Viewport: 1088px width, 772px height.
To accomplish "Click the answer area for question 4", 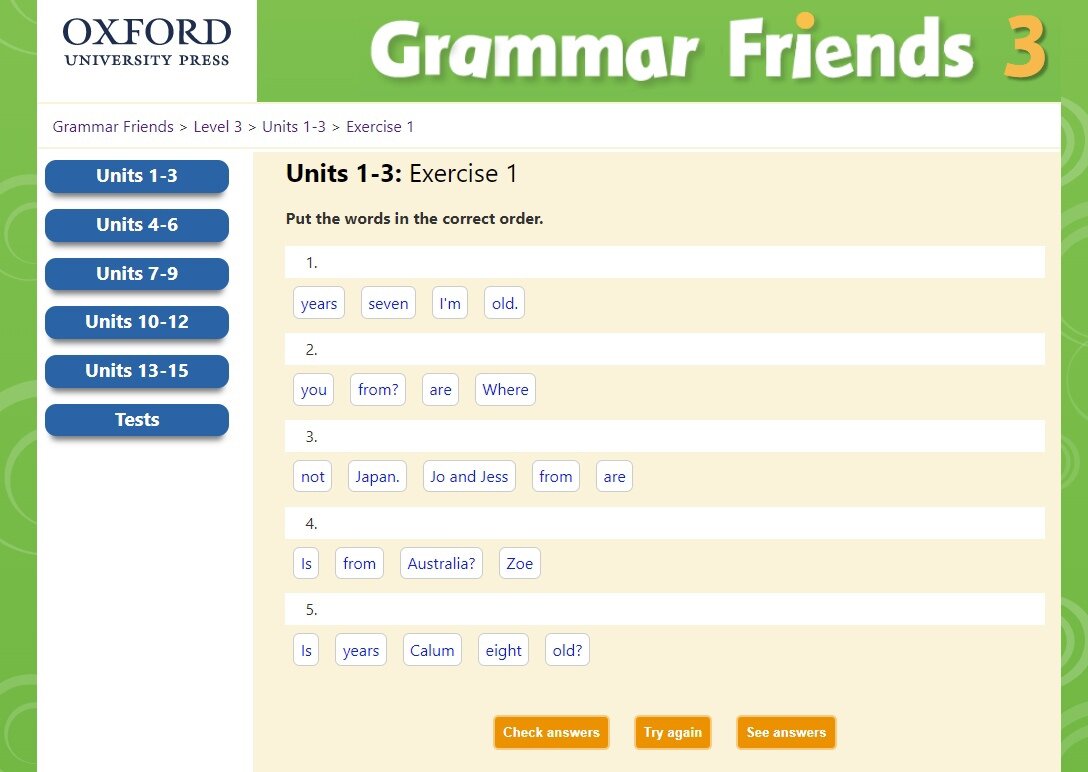I will click(665, 523).
